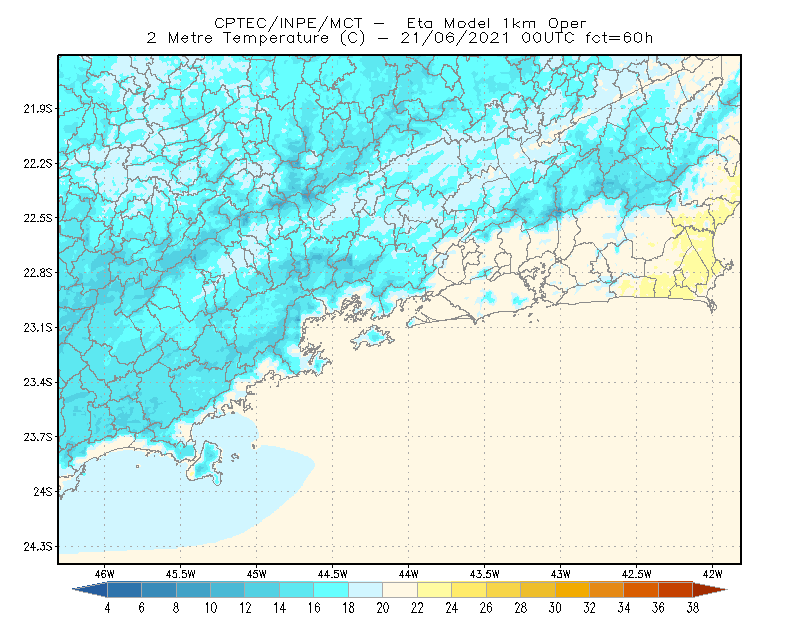Viewport: 800px width, 618px height.
Task: Click the latitude label '23.1S'
Action: 37,327
